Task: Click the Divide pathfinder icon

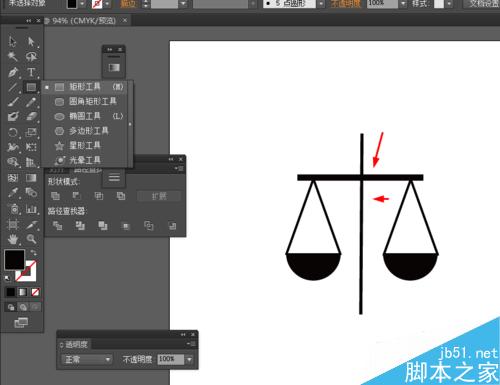Action: pos(57,226)
